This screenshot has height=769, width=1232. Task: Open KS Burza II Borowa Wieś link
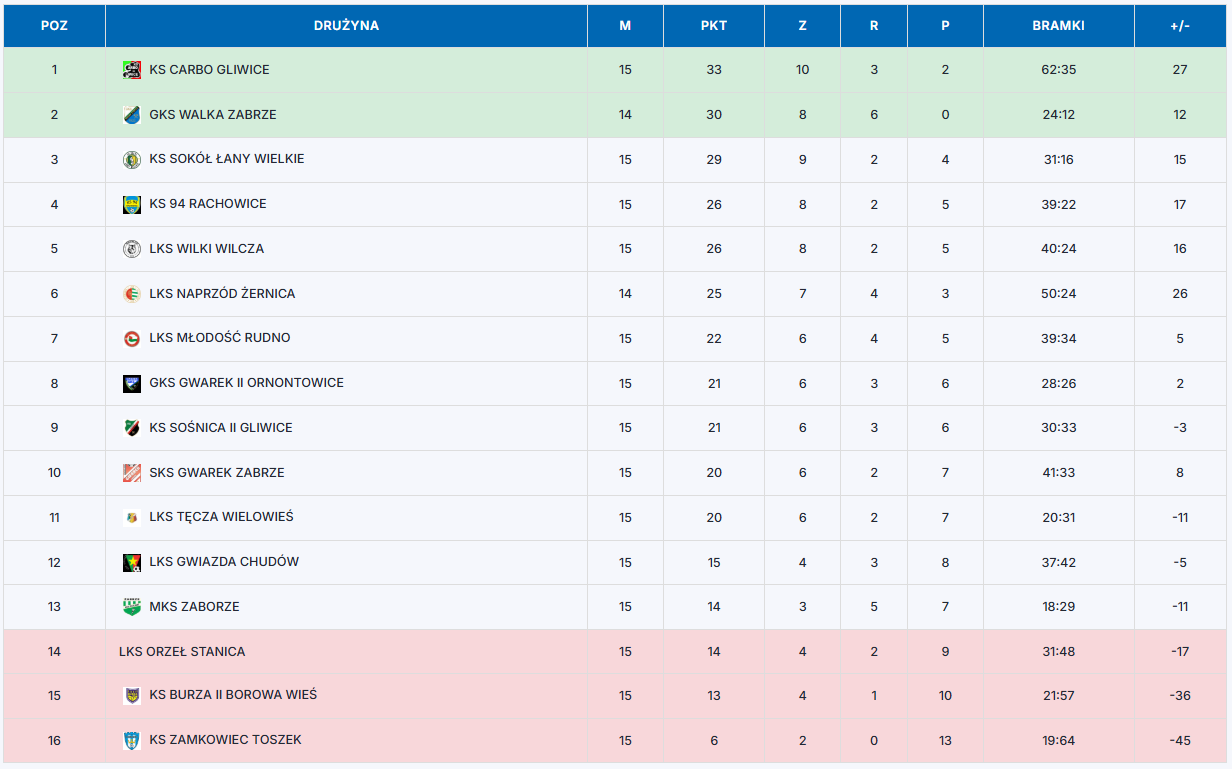(233, 695)
